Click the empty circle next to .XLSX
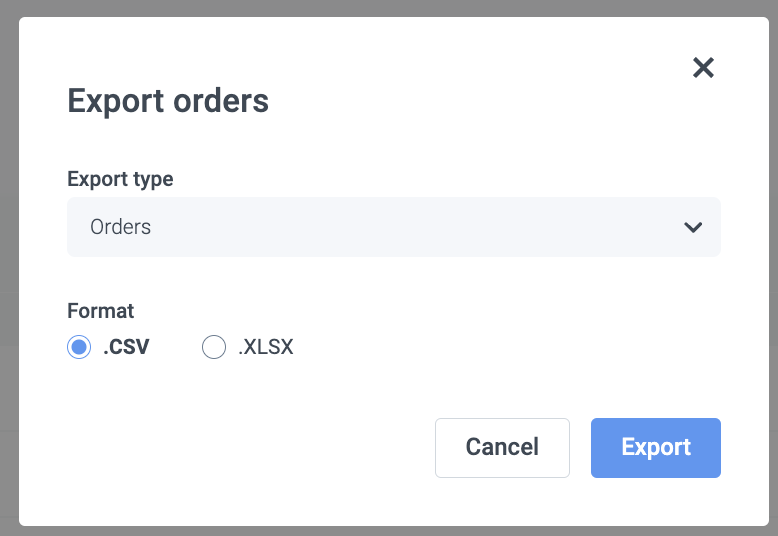778x536 pixels. click(214, 348)
